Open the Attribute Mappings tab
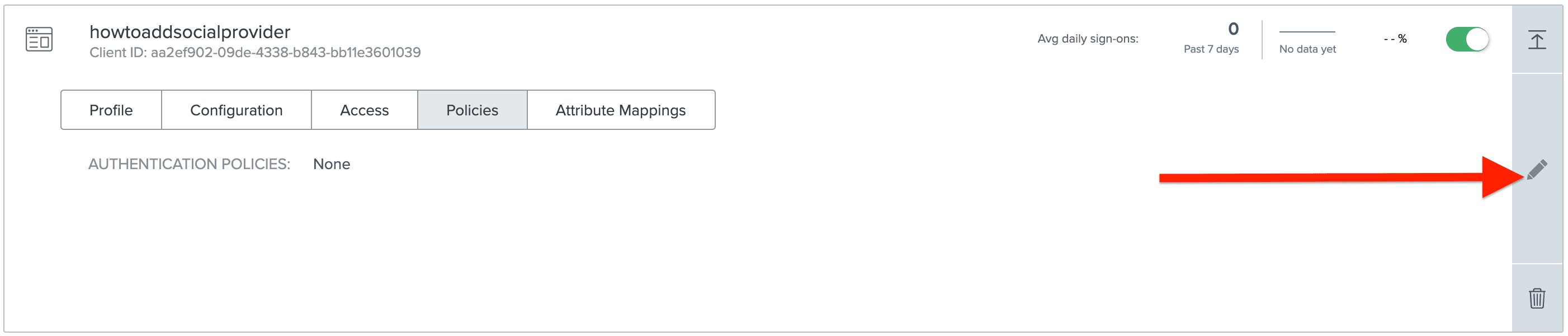Image resolution: width=1568 pixels, height=336 pixels. coord(620,110)
